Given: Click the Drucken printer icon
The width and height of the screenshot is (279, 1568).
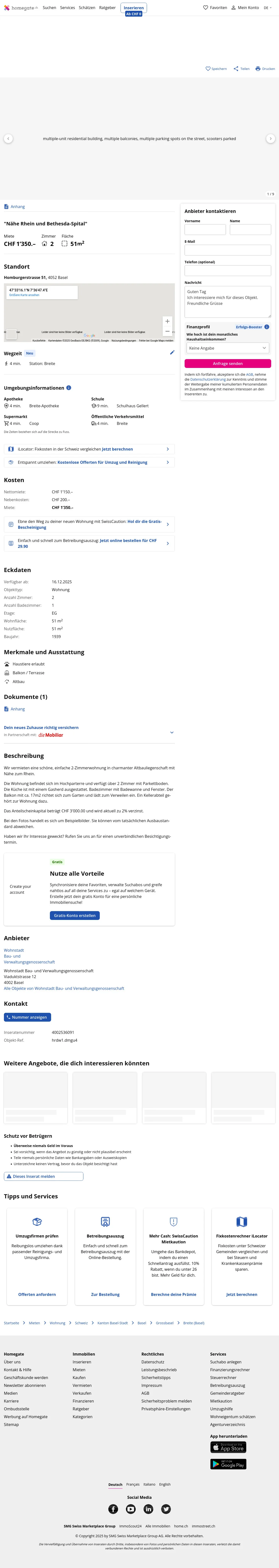Looking at the screenshot, I should coord(258,69).
